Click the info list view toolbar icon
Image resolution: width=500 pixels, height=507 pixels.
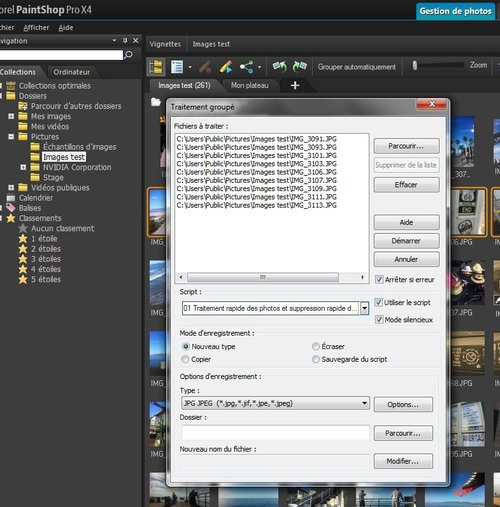pyautogui.click(x=177, y=67)
